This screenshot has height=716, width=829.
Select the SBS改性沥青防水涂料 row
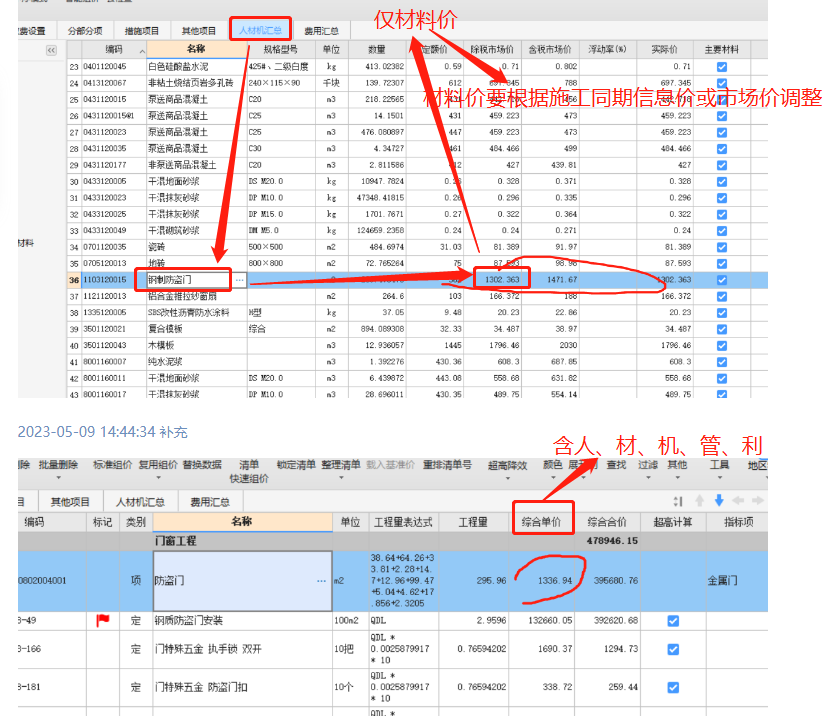[417, 313]
